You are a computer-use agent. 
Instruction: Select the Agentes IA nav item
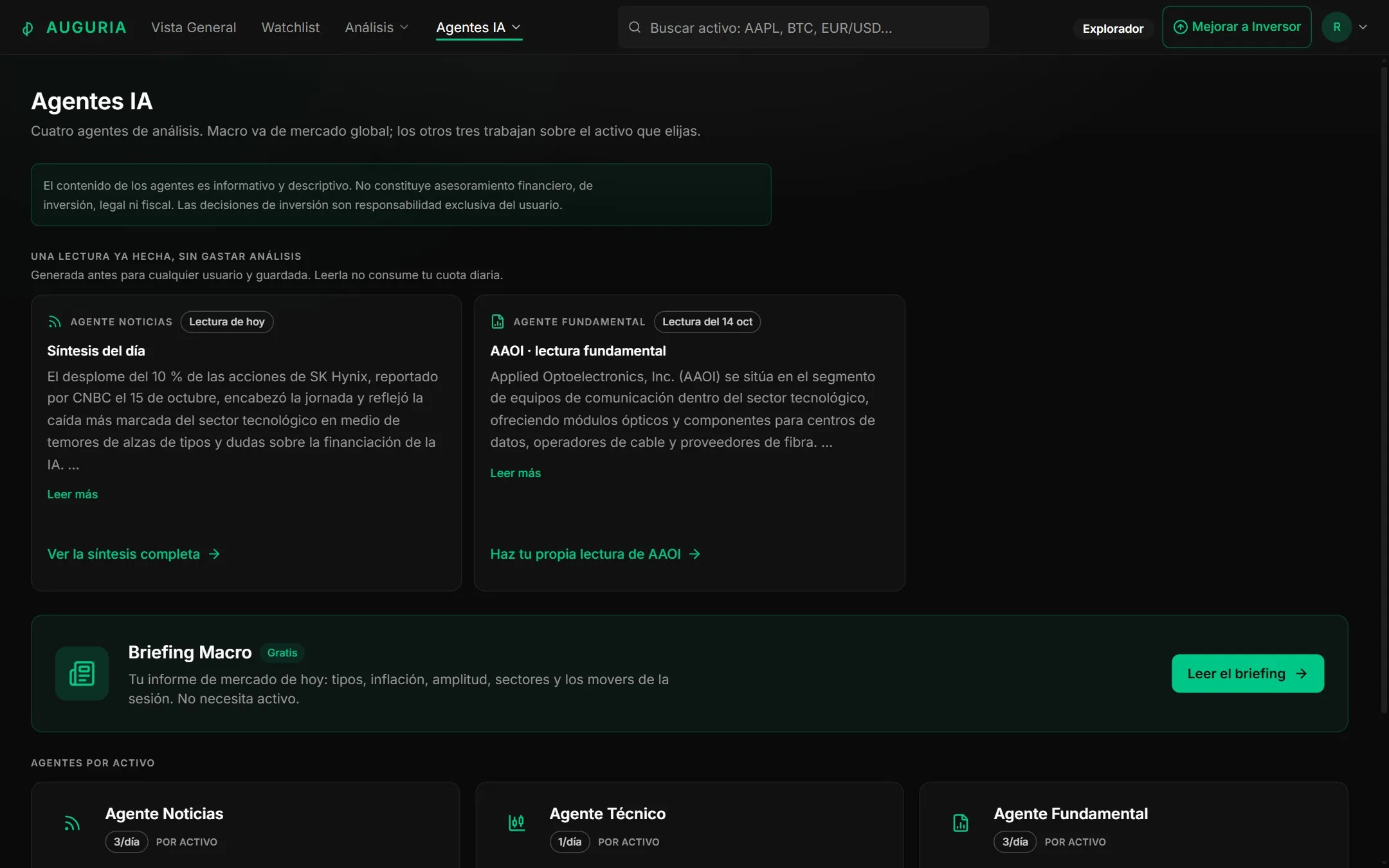pos(478,28)
